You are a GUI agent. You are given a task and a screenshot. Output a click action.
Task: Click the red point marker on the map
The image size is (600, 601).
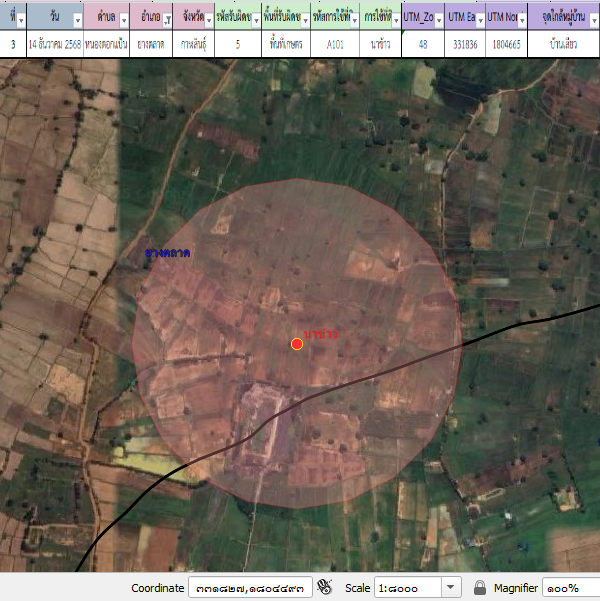(297, 344)
